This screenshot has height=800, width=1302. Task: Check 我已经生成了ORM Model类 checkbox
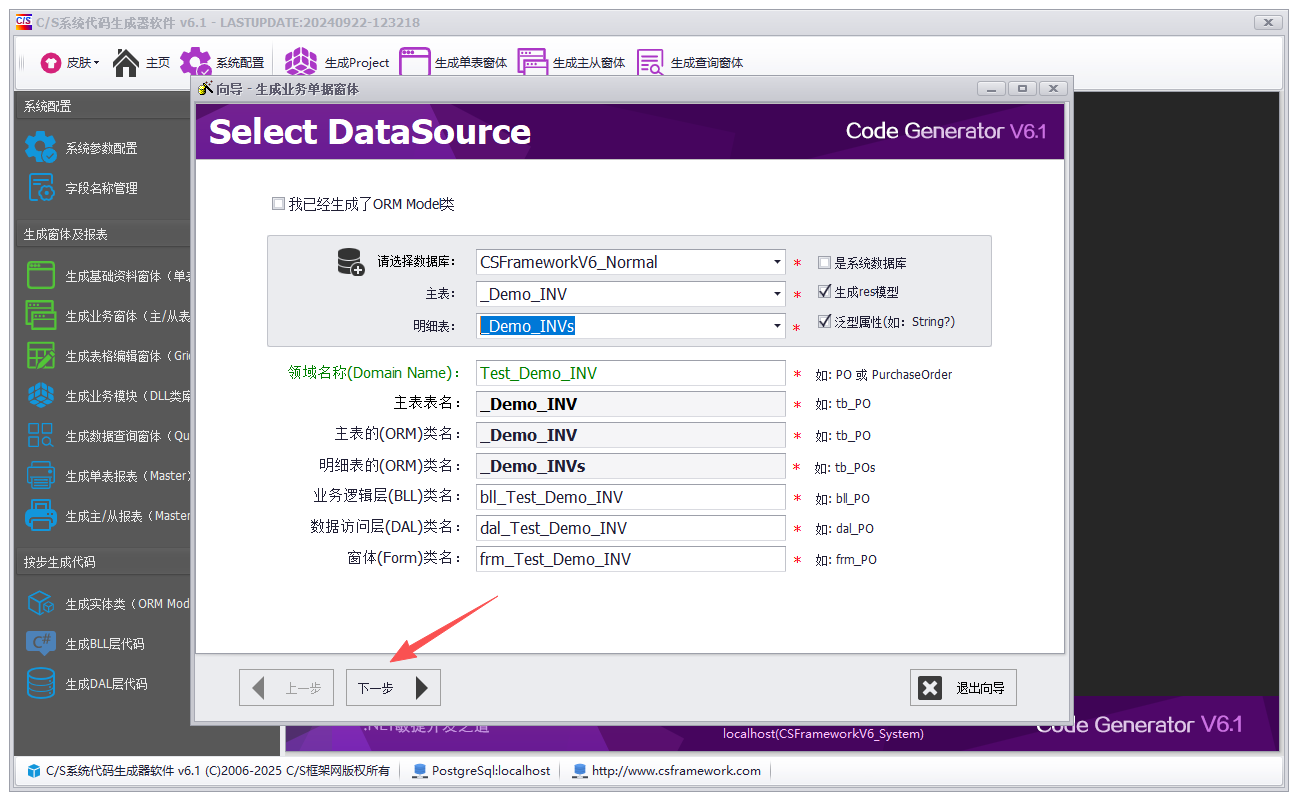pyautogui.click(x=279, y=203)
